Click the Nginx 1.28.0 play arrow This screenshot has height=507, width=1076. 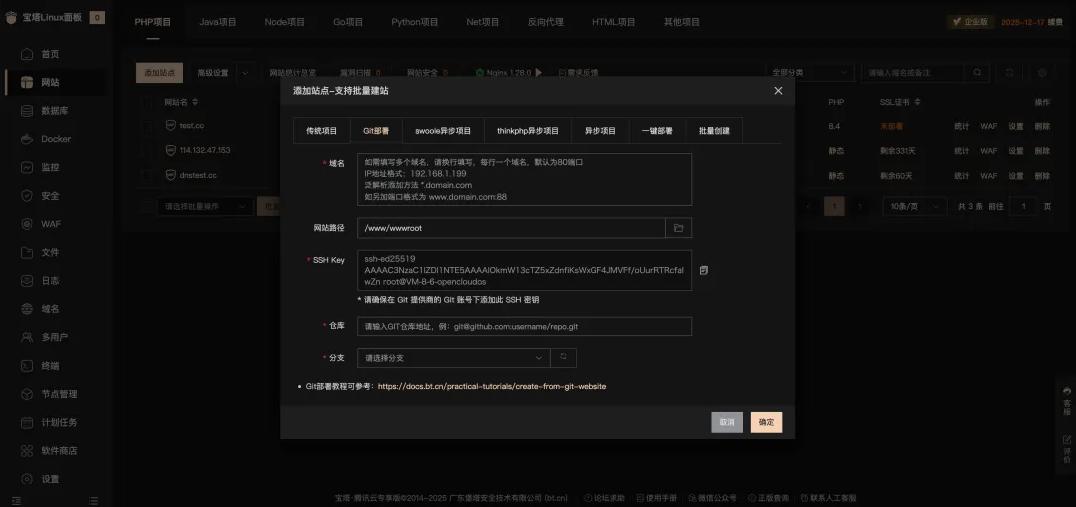539,72
